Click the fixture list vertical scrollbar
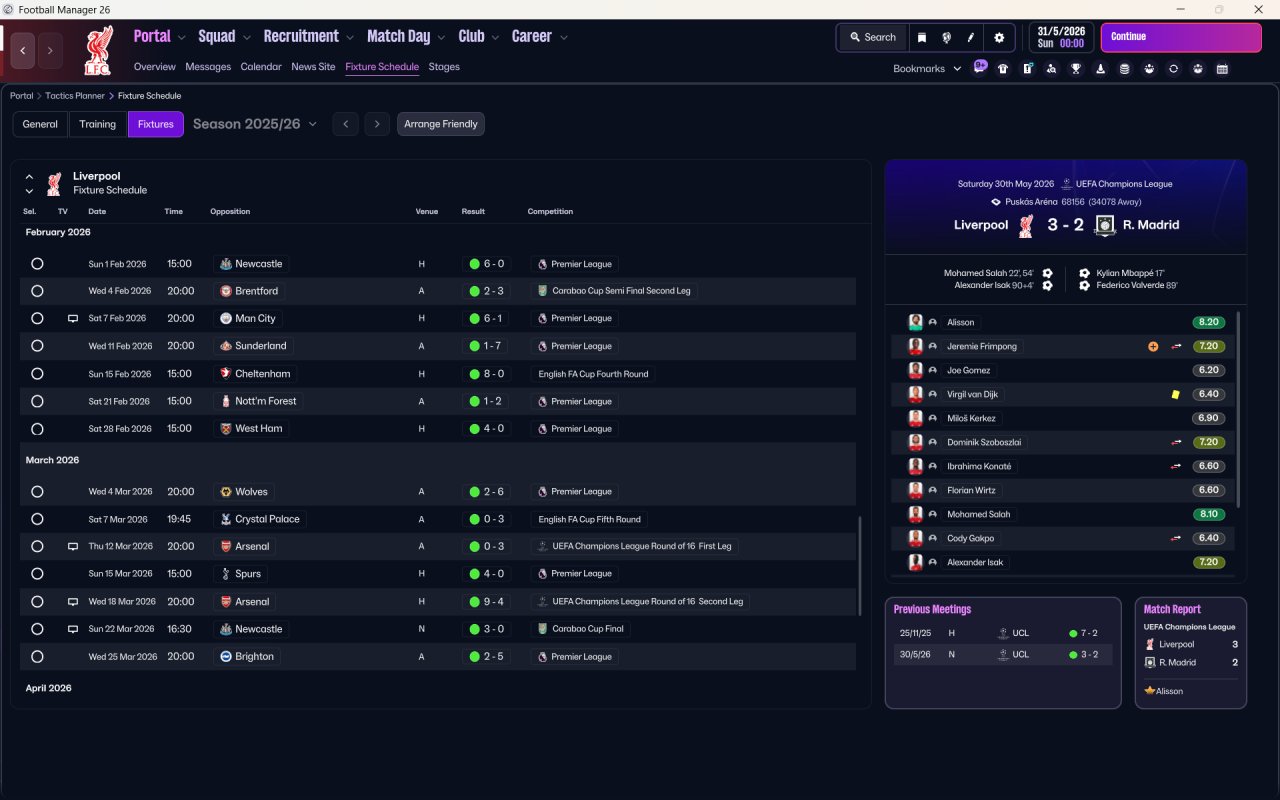 tap(860, 566)
